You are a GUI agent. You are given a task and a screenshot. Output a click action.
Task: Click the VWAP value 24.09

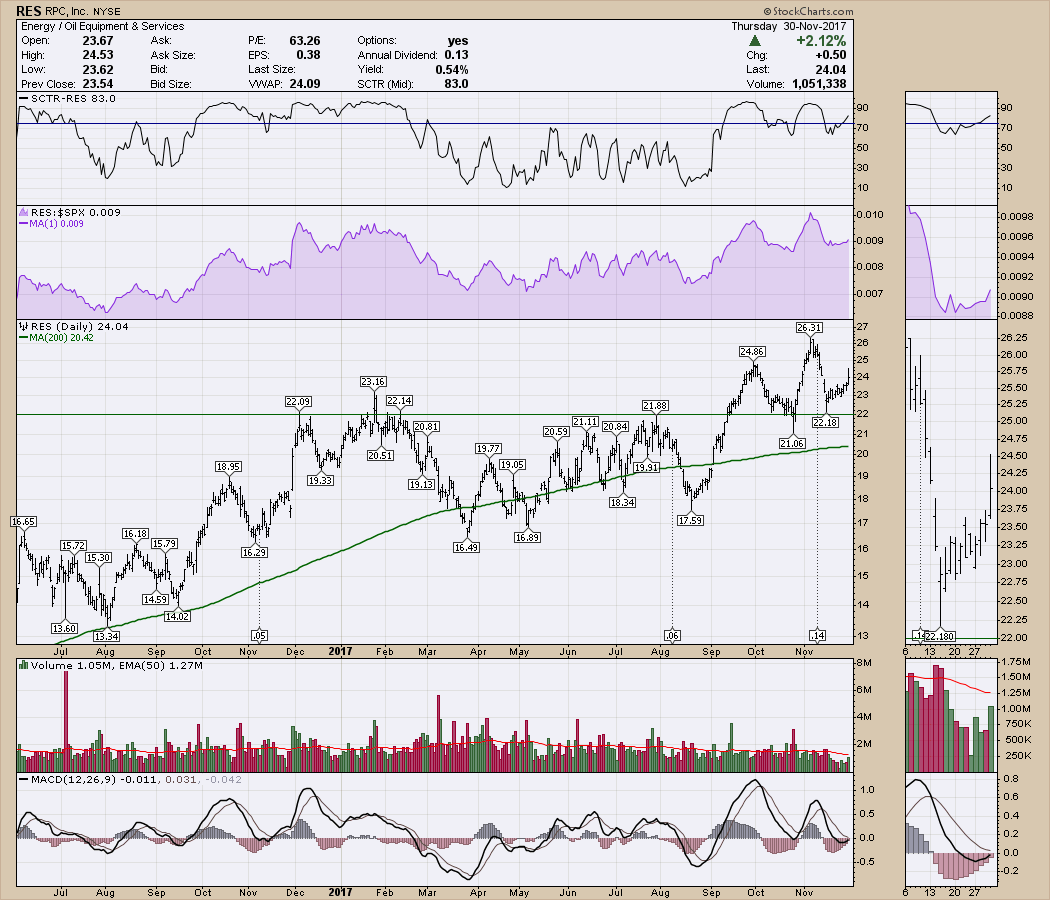tap(305, 84)
